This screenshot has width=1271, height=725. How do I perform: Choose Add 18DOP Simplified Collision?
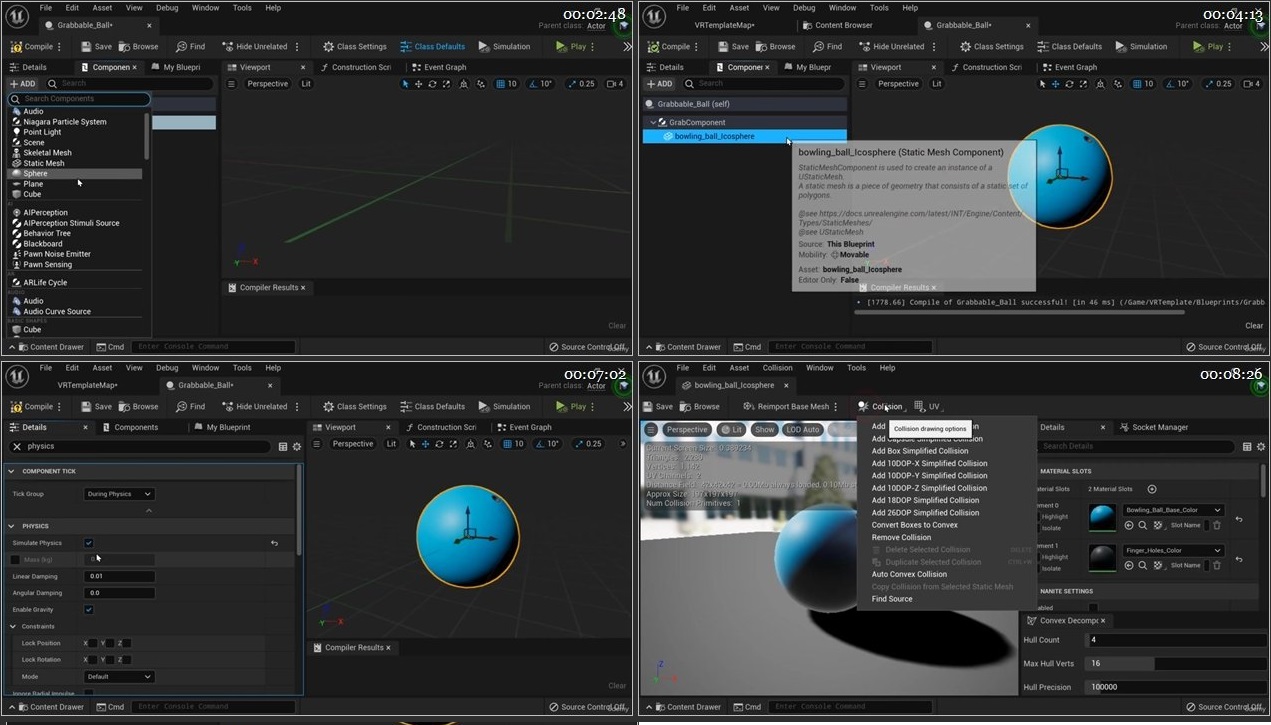click(925, 500)
